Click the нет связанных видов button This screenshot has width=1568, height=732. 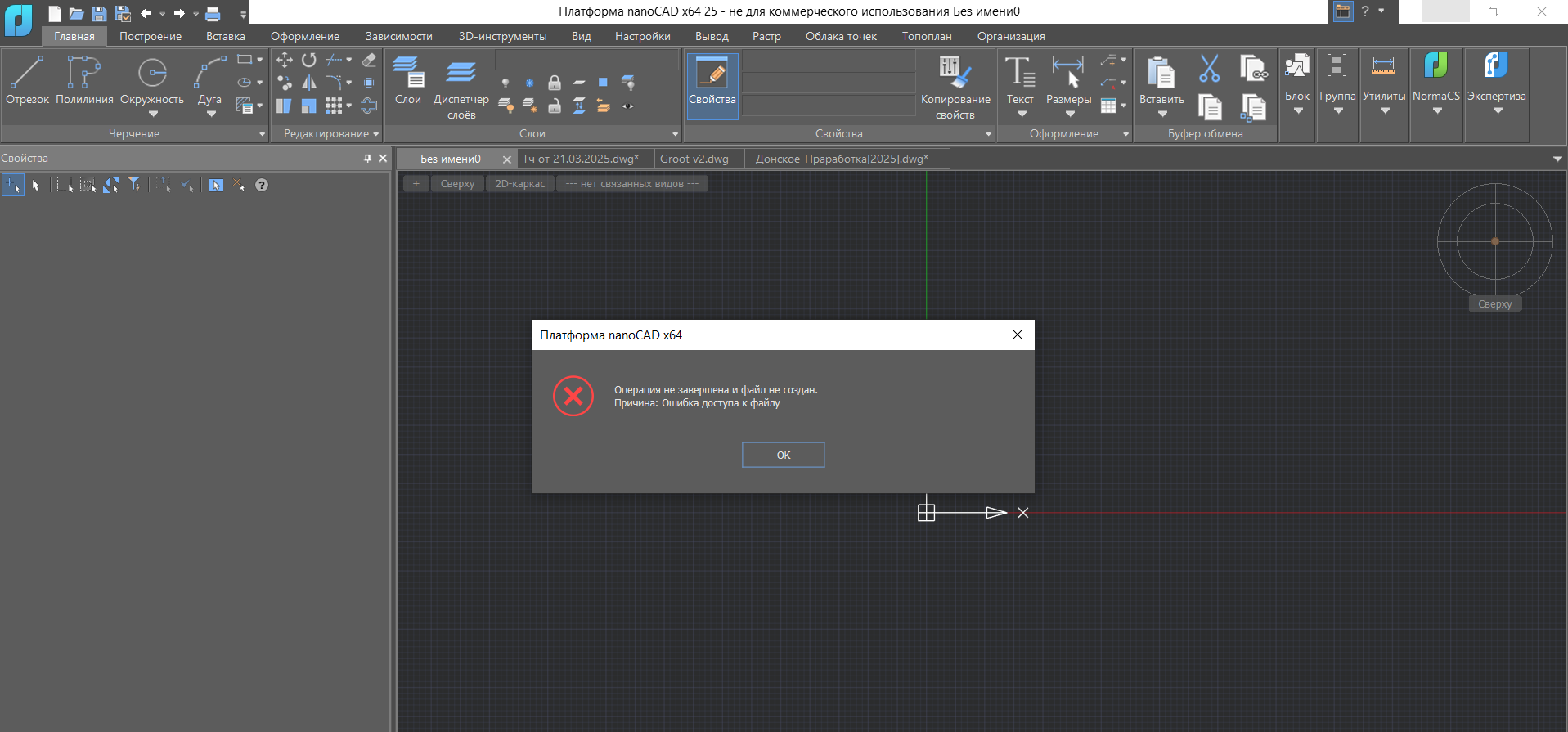coord(632,184)
